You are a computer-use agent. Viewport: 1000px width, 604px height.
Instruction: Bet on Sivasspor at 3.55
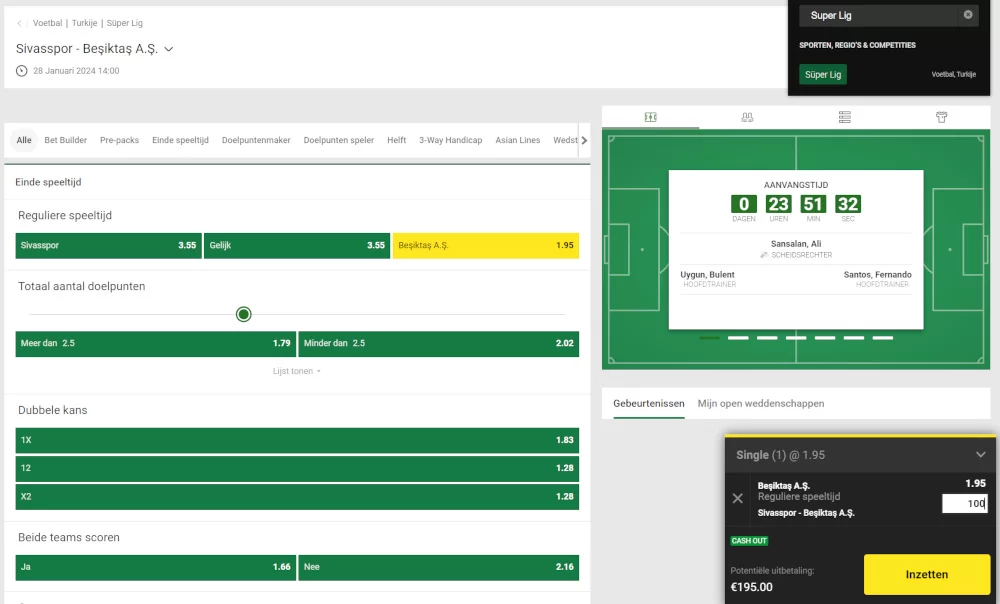point(108,246)
